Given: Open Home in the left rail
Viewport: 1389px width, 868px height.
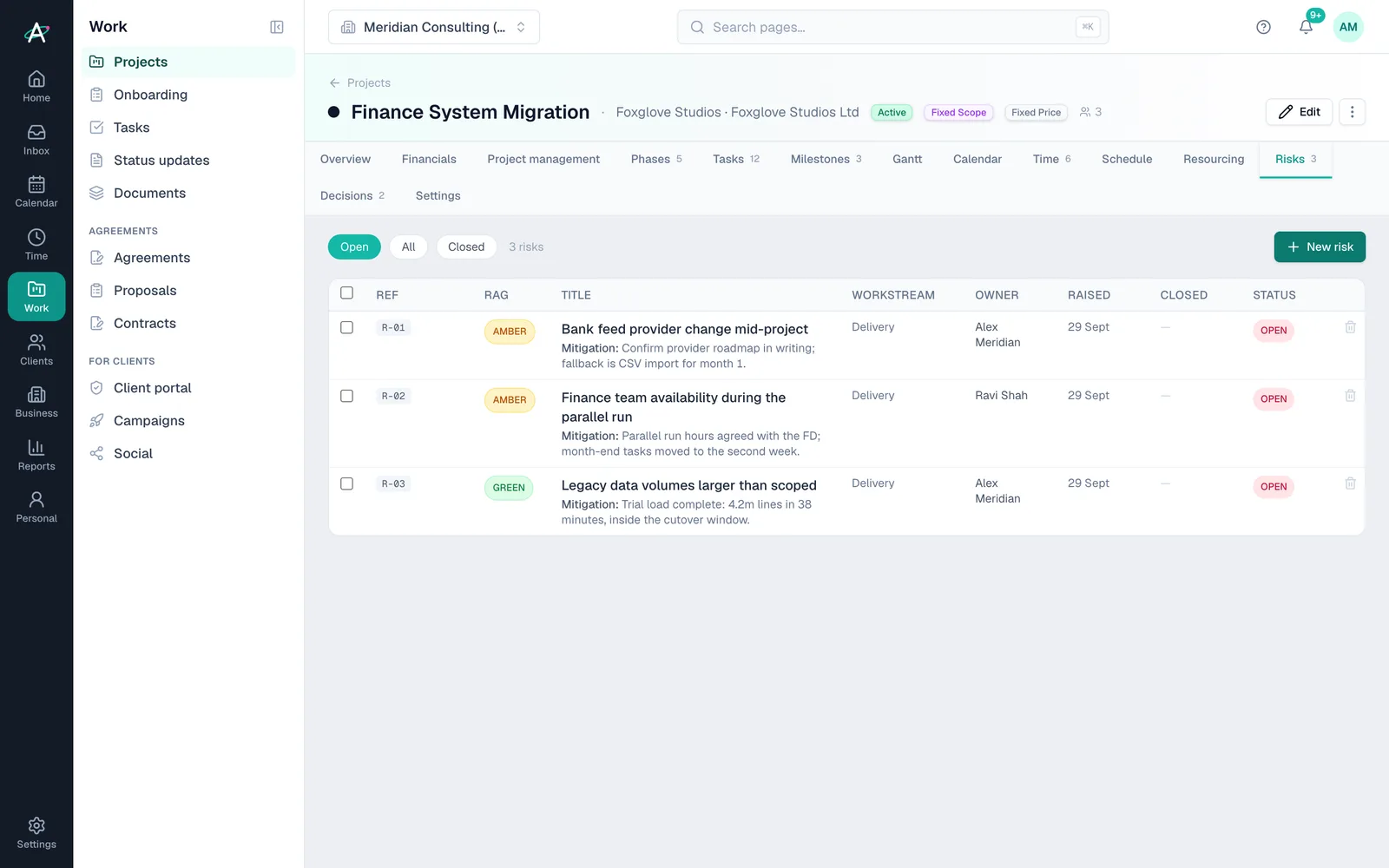Looking at the screenshot, I should [x=36, y=87].
